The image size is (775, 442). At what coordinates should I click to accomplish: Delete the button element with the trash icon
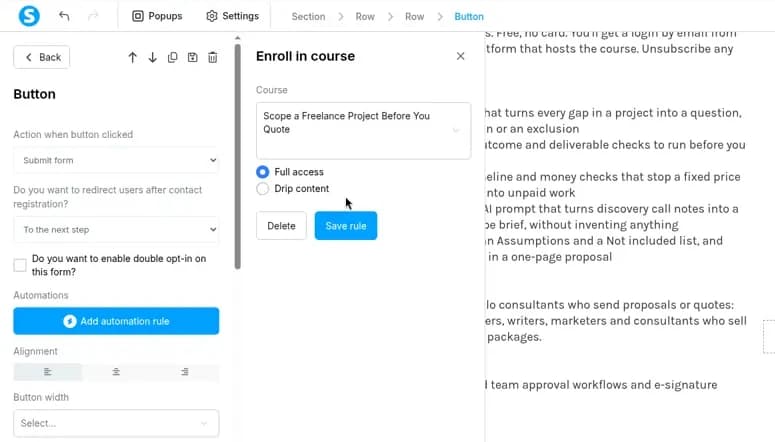pos(213,57)
